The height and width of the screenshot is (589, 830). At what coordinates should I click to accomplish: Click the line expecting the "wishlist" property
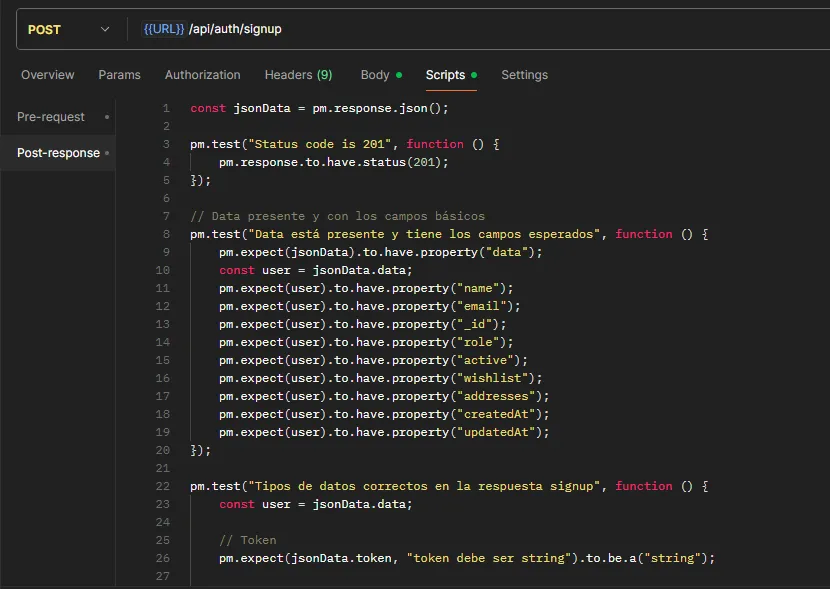[x=380, y=378]
